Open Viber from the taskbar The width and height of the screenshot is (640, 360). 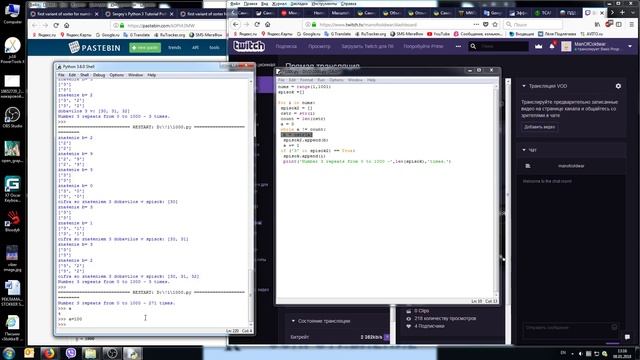[70, 353]
